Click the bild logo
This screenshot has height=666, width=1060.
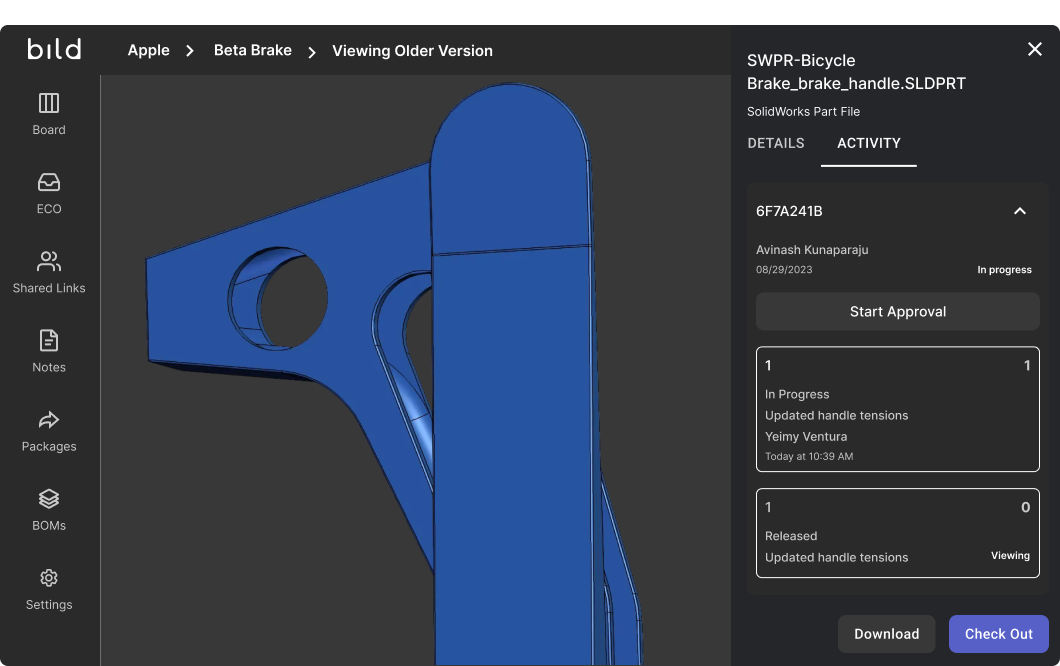coord(53,49)
